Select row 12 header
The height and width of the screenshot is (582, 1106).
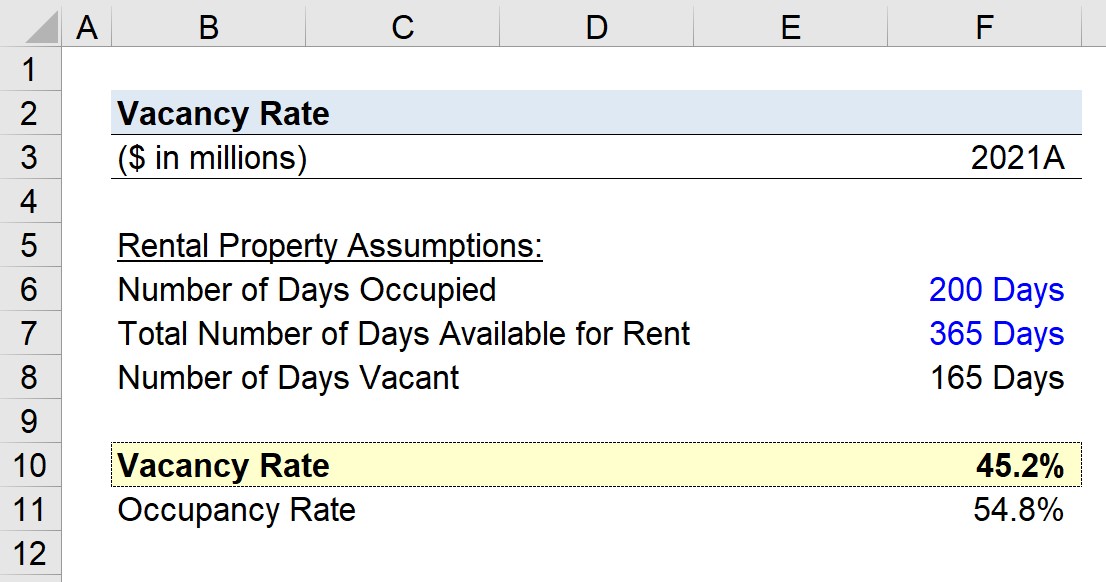[30, 554]
